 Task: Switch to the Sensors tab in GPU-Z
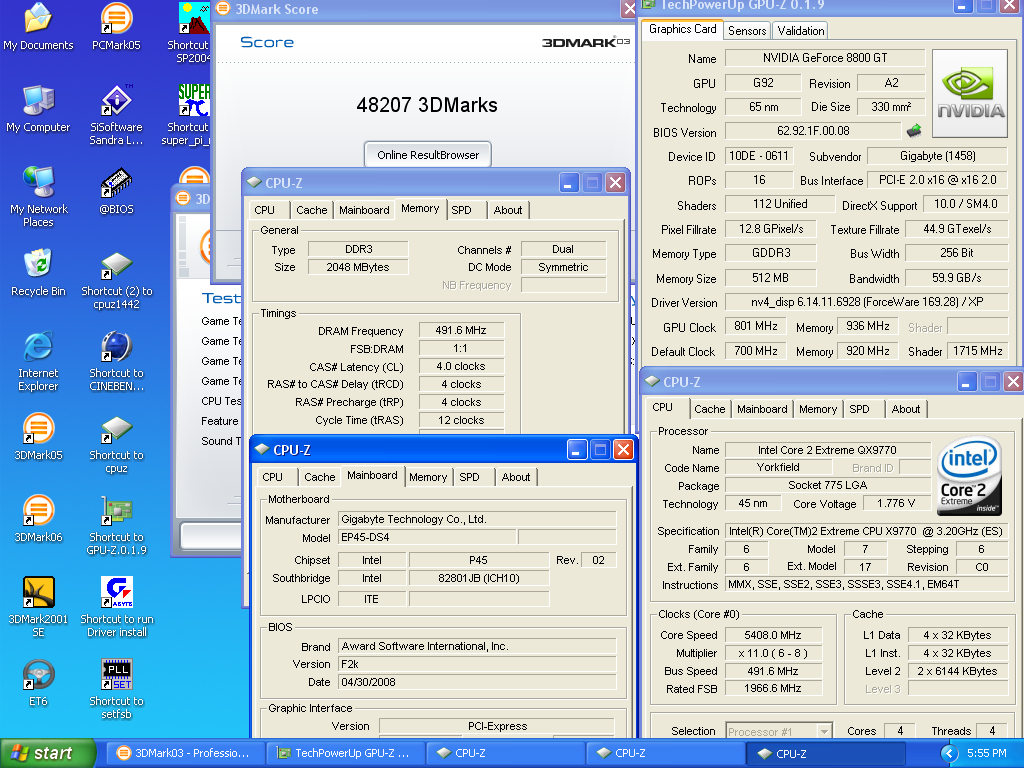click(746, 31)
